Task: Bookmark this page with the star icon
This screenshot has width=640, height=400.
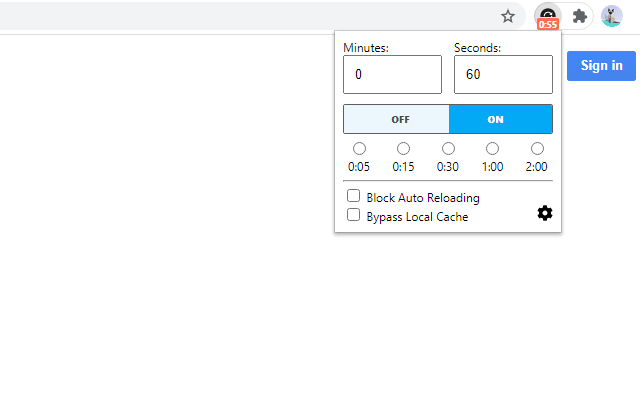Action: [508, 16]
